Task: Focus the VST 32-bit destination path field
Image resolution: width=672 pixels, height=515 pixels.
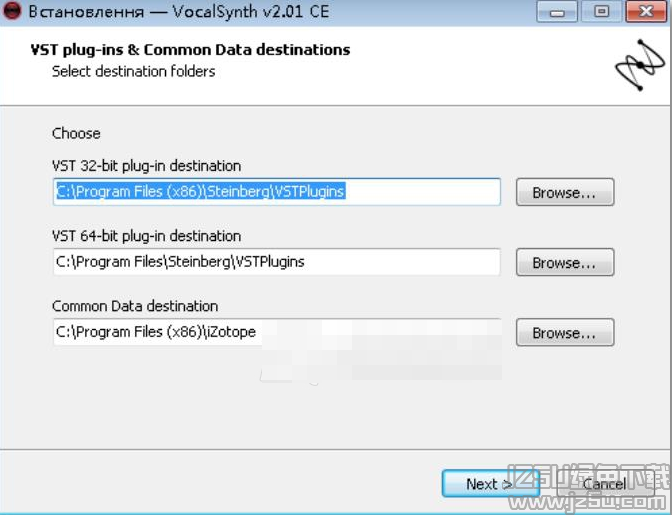Action: click(x=277, y=192)
